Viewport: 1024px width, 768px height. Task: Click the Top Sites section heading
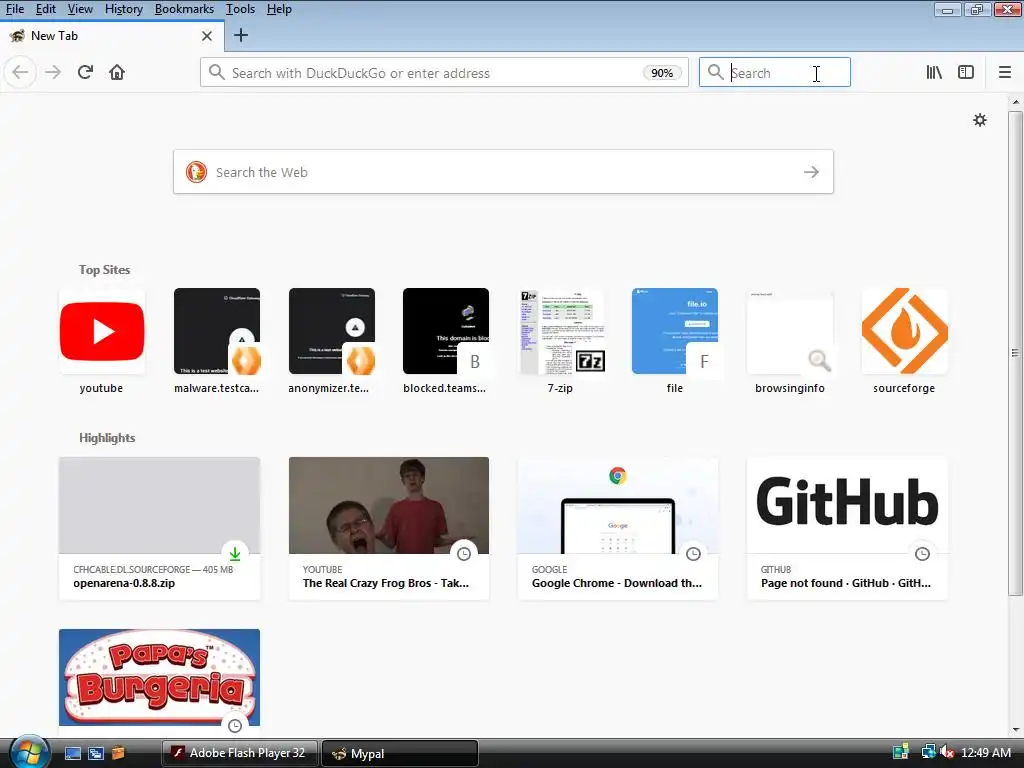pyautogui.click(x=104, y=270)
